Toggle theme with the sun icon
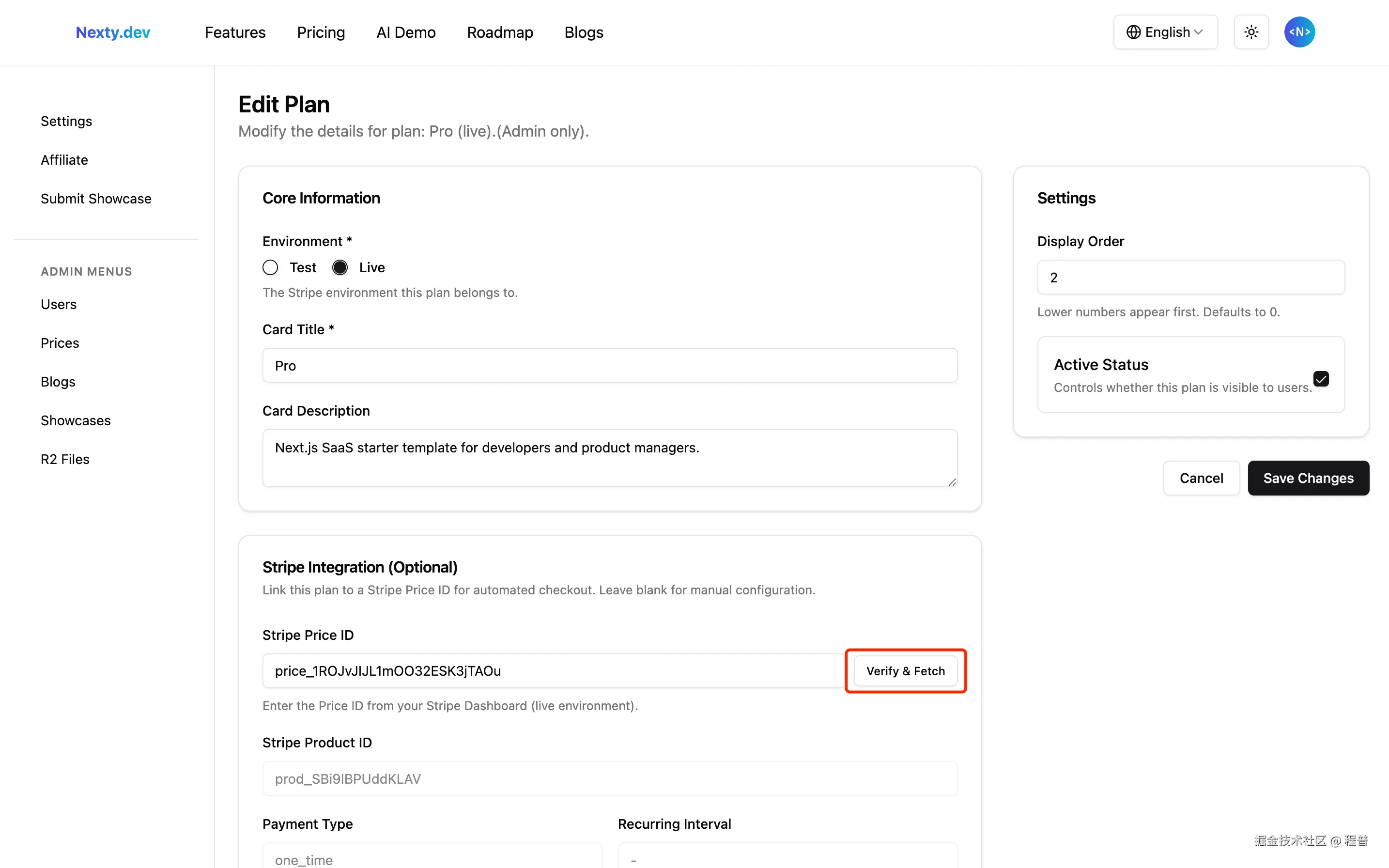The width and height of the screenshot is (1389, 868). tap(1251, 31)
